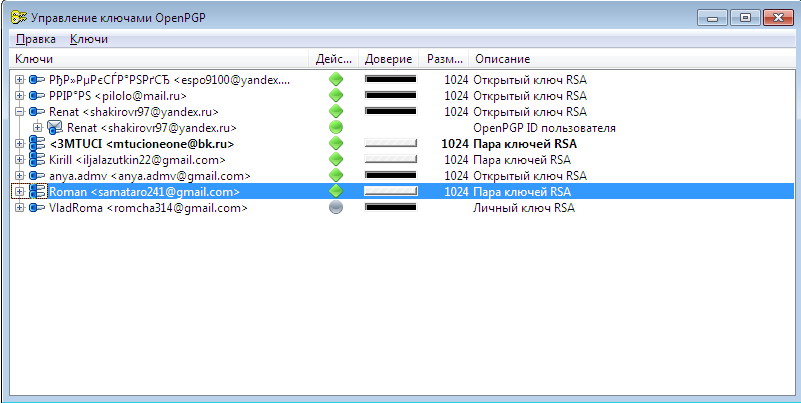Select key named pilolo@mail.ru
This screenshot has width=801, height=403.
(118, 96)
